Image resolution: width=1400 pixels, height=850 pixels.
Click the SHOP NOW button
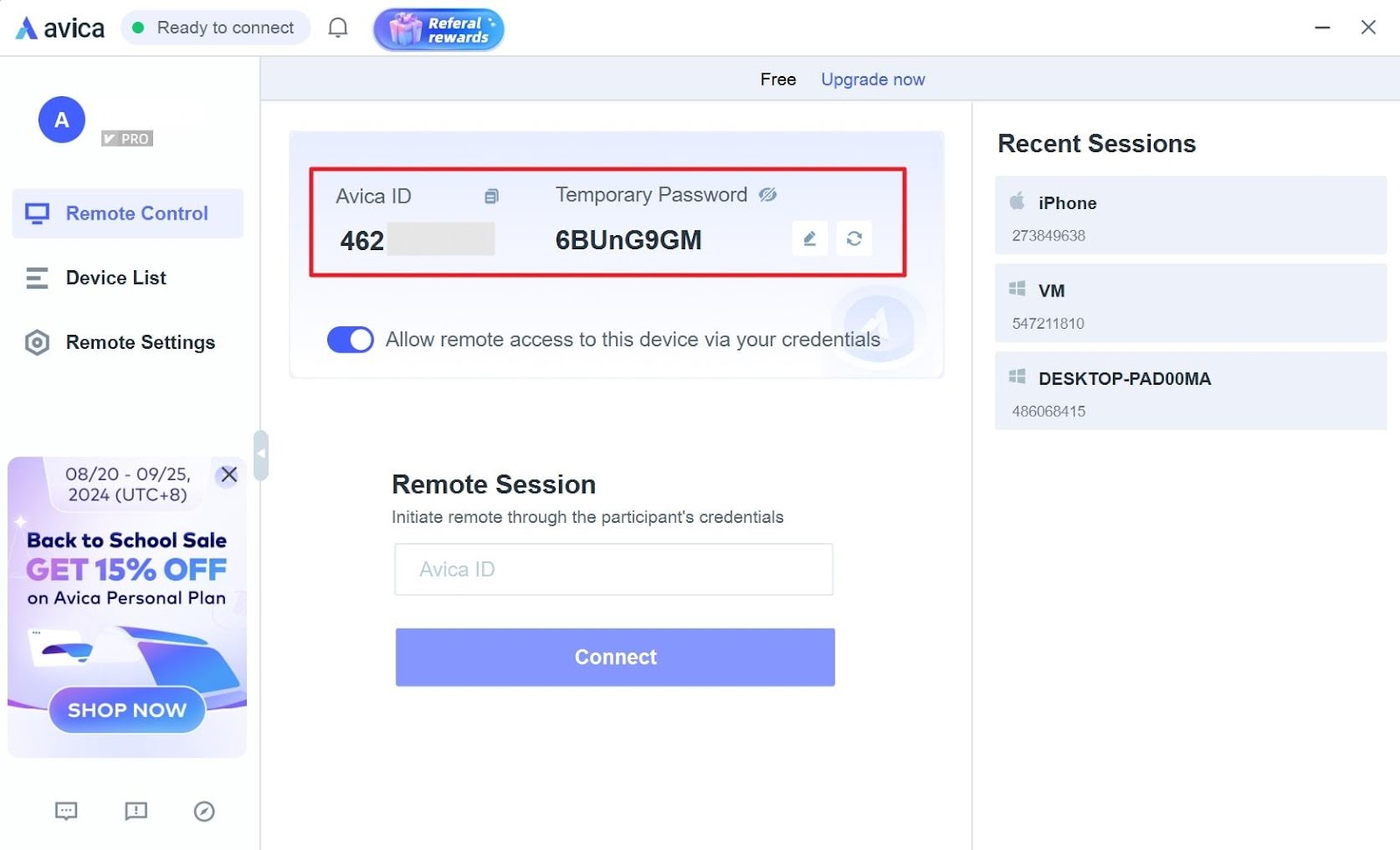pos(127,710)
